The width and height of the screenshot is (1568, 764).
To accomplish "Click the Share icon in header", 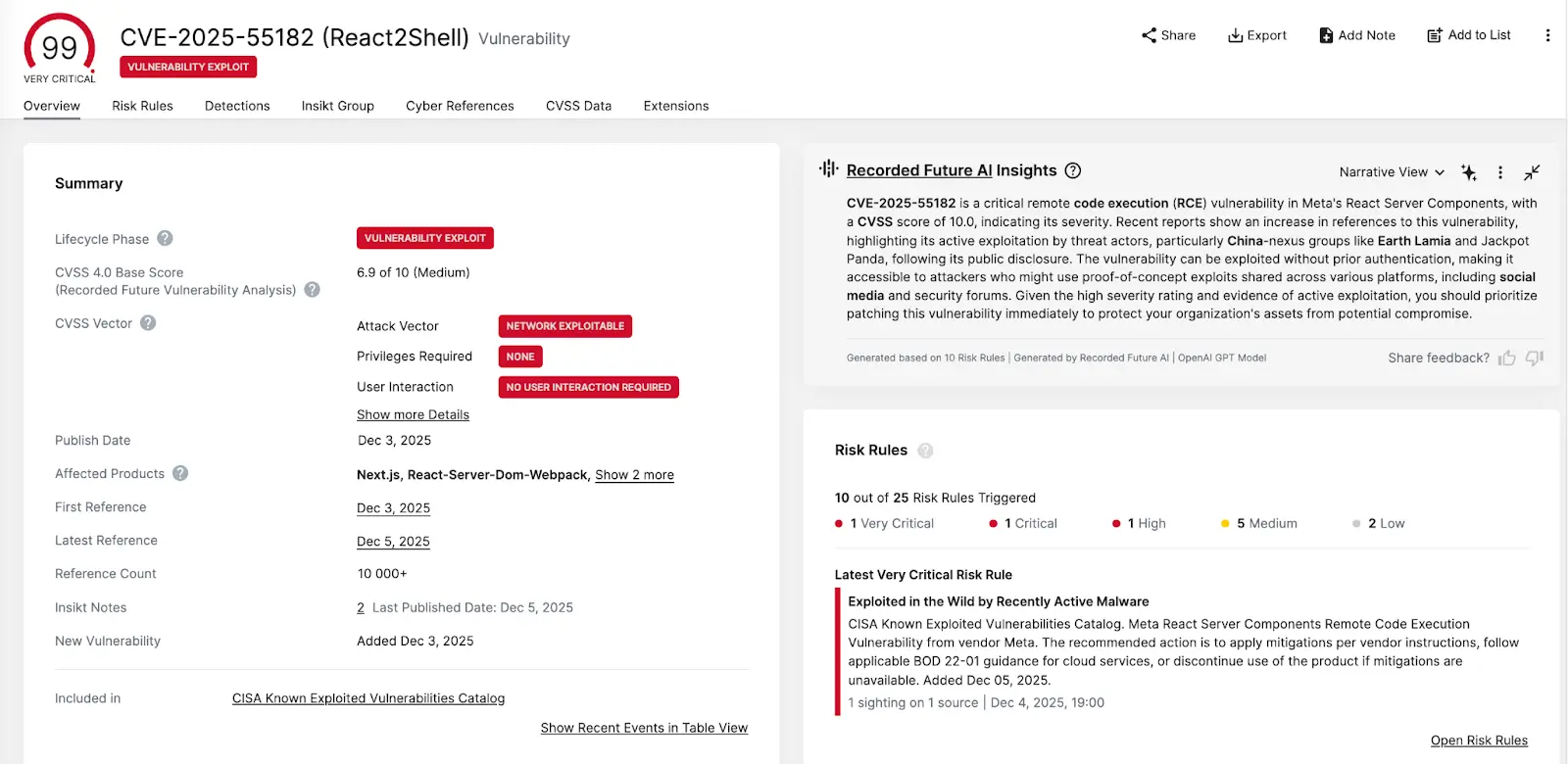I will pyautogui.click(x=1149, y=35).
